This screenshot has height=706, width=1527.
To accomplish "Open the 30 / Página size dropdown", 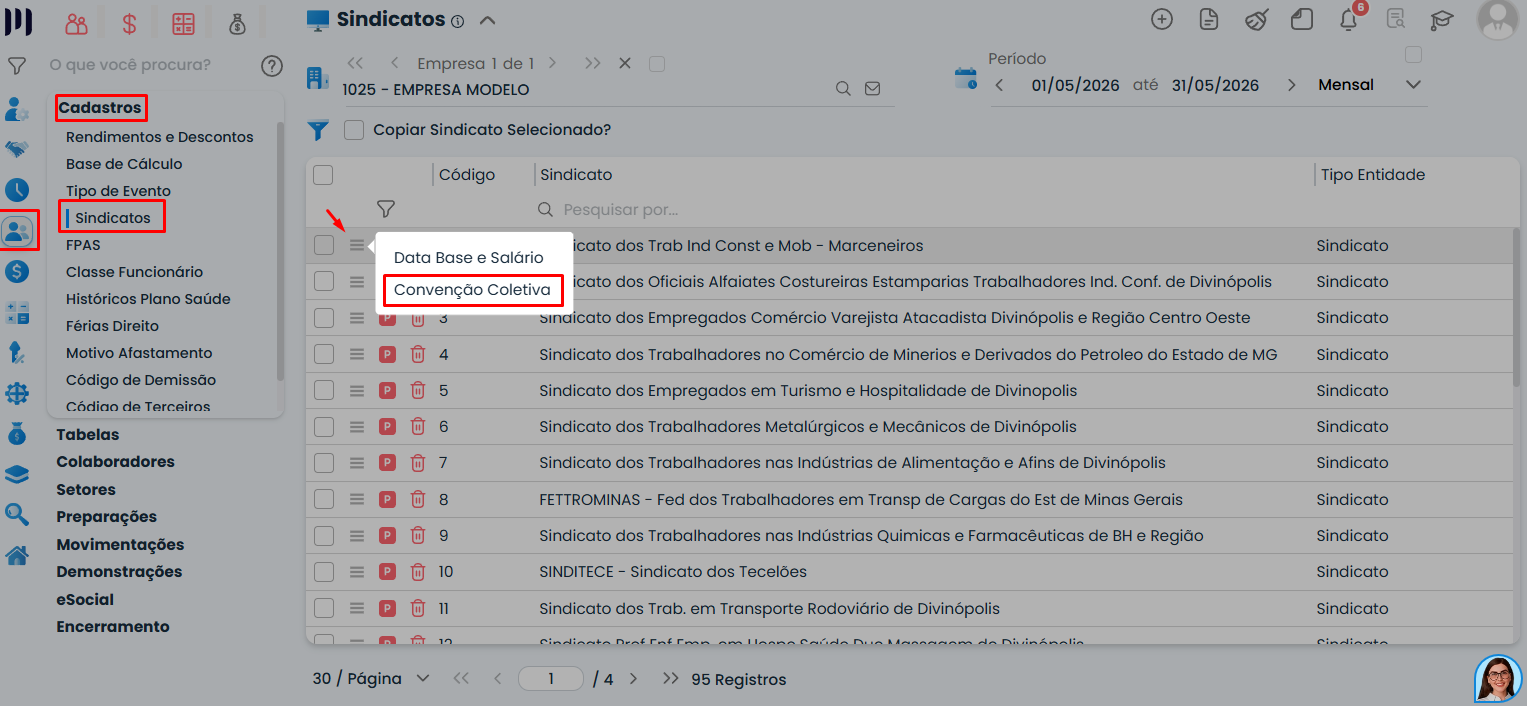I will click(x=371, y=678).
